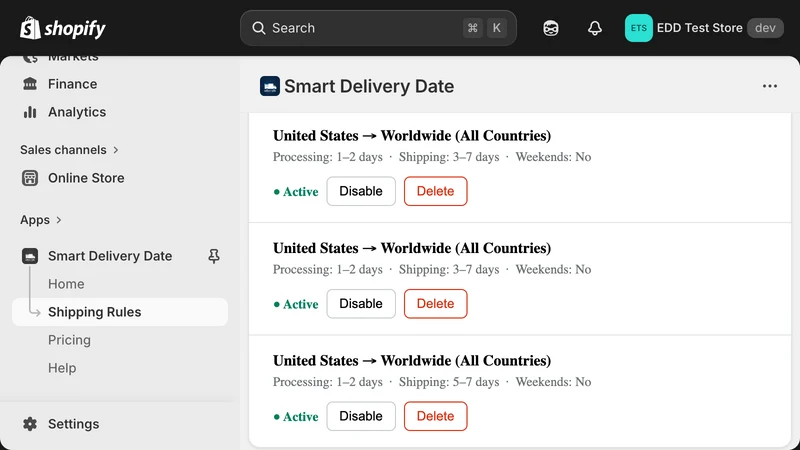Image resolution: width=800 pixels, height=450 pixels.
Task: Disable the 5–7 days shipping rule
Action: point(361,416)
